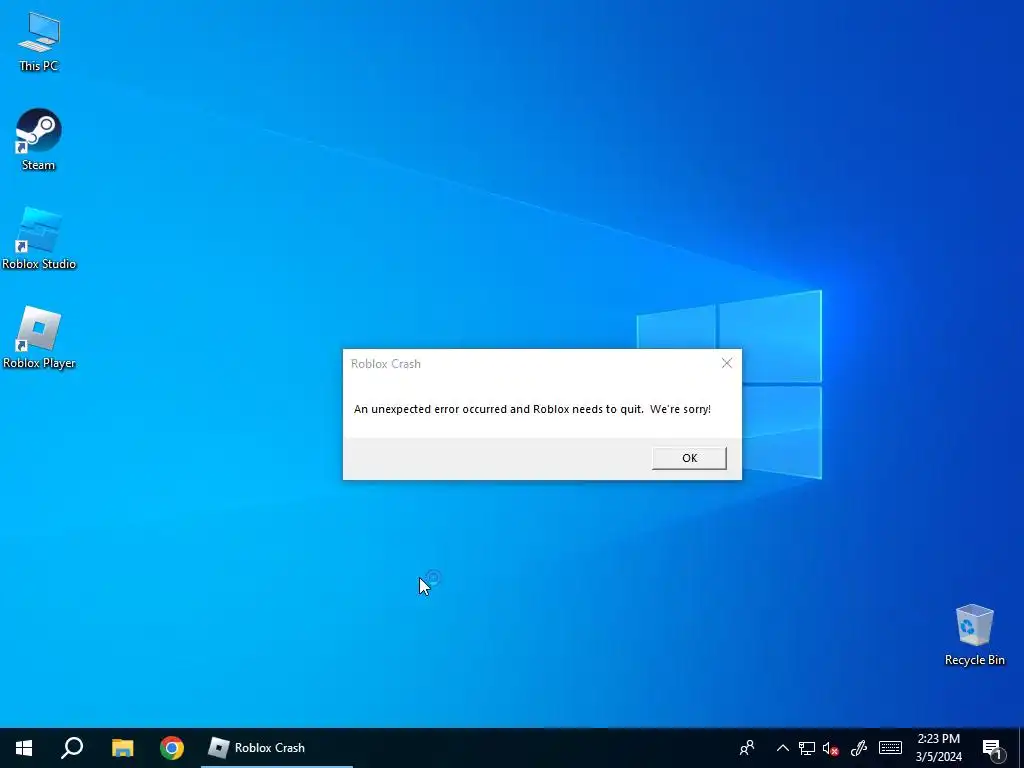
Task: Close the Roblox Crash dialog with X
Action: coord(726,363)
